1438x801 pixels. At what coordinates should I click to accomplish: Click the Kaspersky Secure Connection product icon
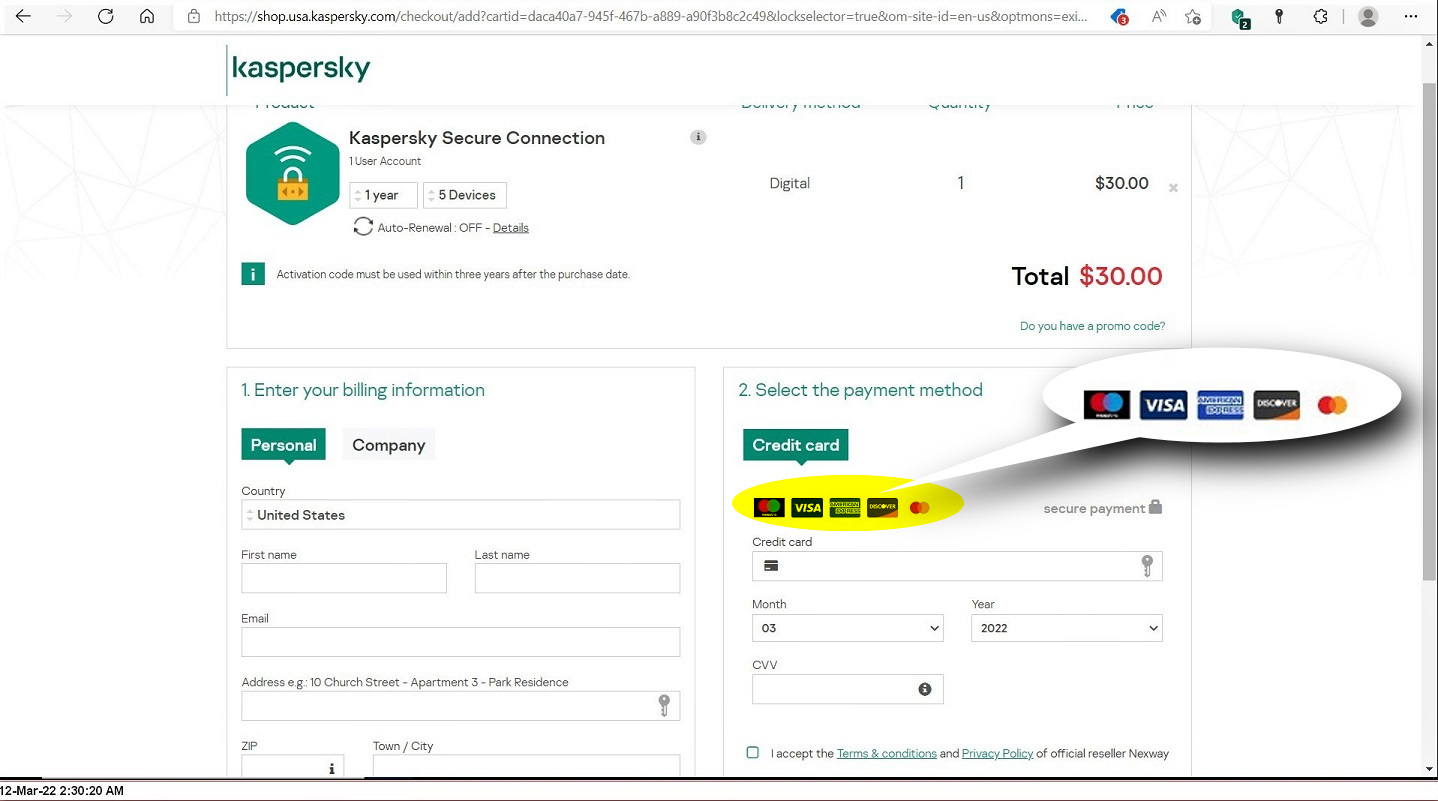coord(293,174)
